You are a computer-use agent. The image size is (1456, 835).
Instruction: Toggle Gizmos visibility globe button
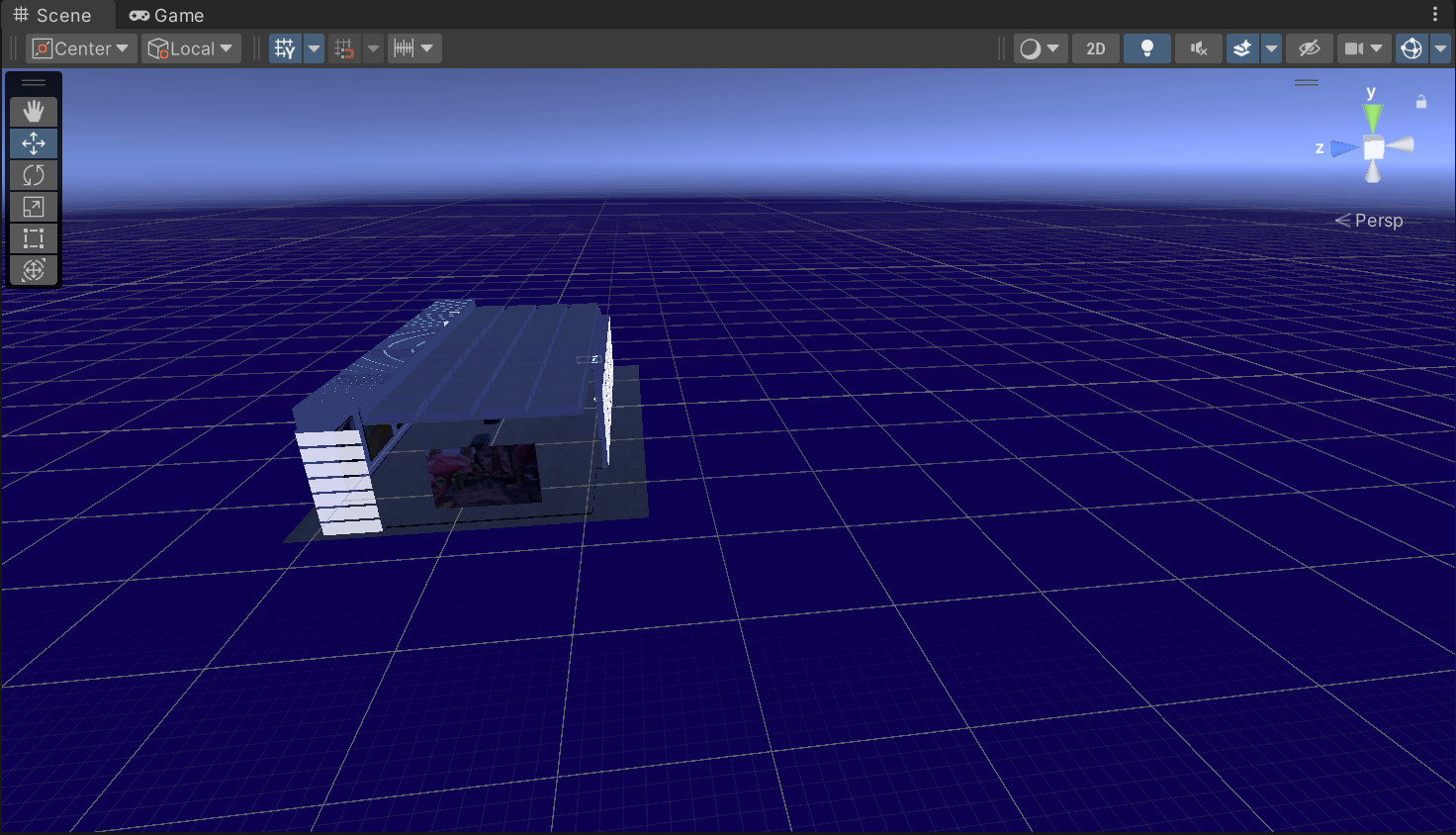click(x=1411, y=48)
